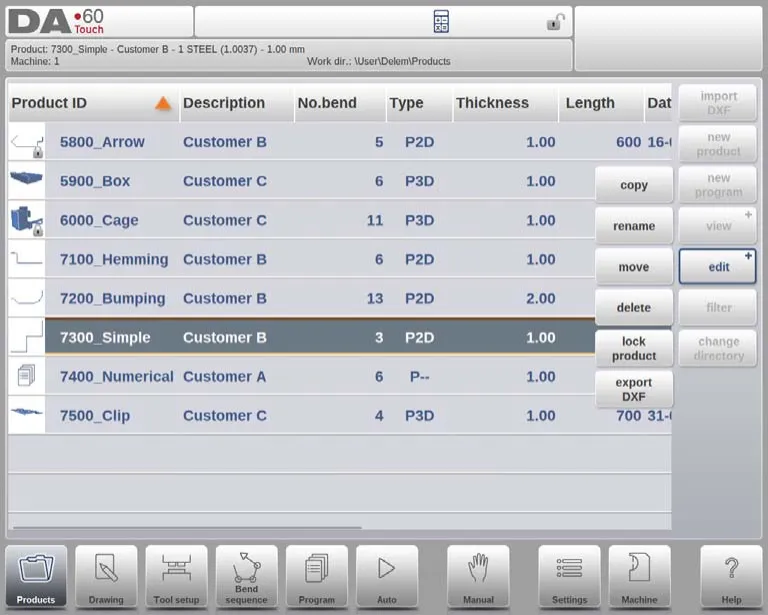768x615 pixels.
Task: Open the Drawing mode
Action: tap(106, 576)
